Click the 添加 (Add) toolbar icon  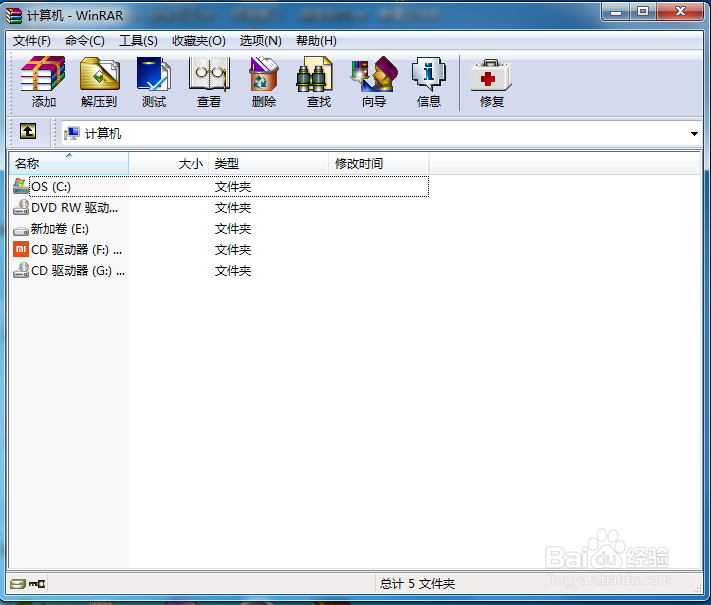pyautogui.click(x=43, y=73)
